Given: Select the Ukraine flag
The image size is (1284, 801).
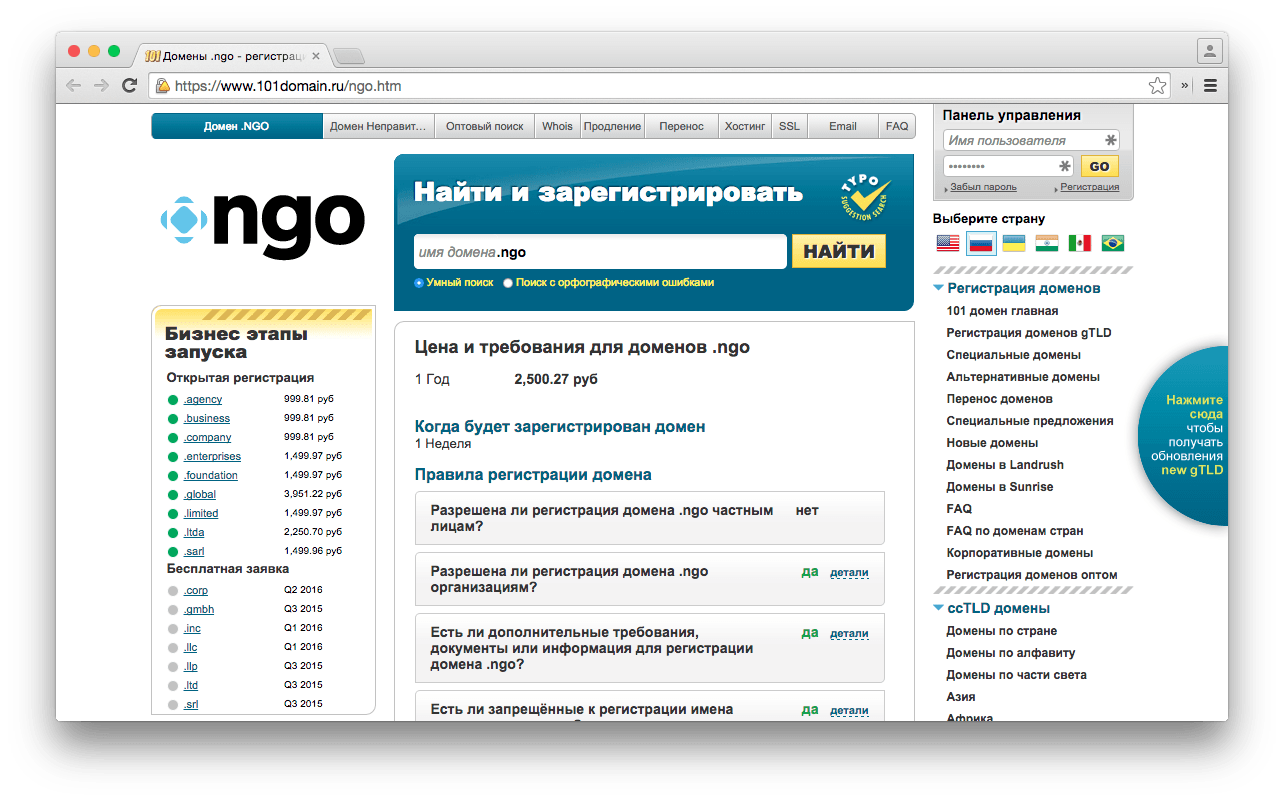Looking at the screenshot, I should click(x=1014, y=243).
